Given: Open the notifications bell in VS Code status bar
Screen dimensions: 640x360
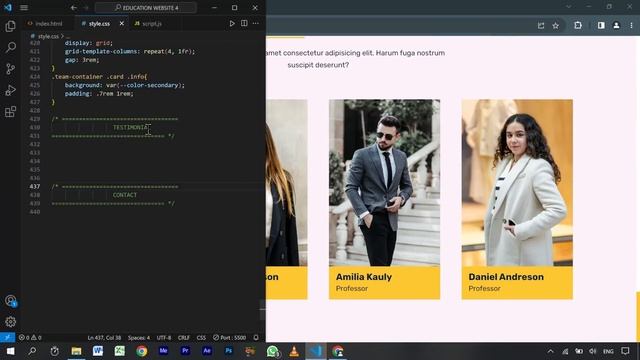Looking at the screenshot, I should [256, 338].
